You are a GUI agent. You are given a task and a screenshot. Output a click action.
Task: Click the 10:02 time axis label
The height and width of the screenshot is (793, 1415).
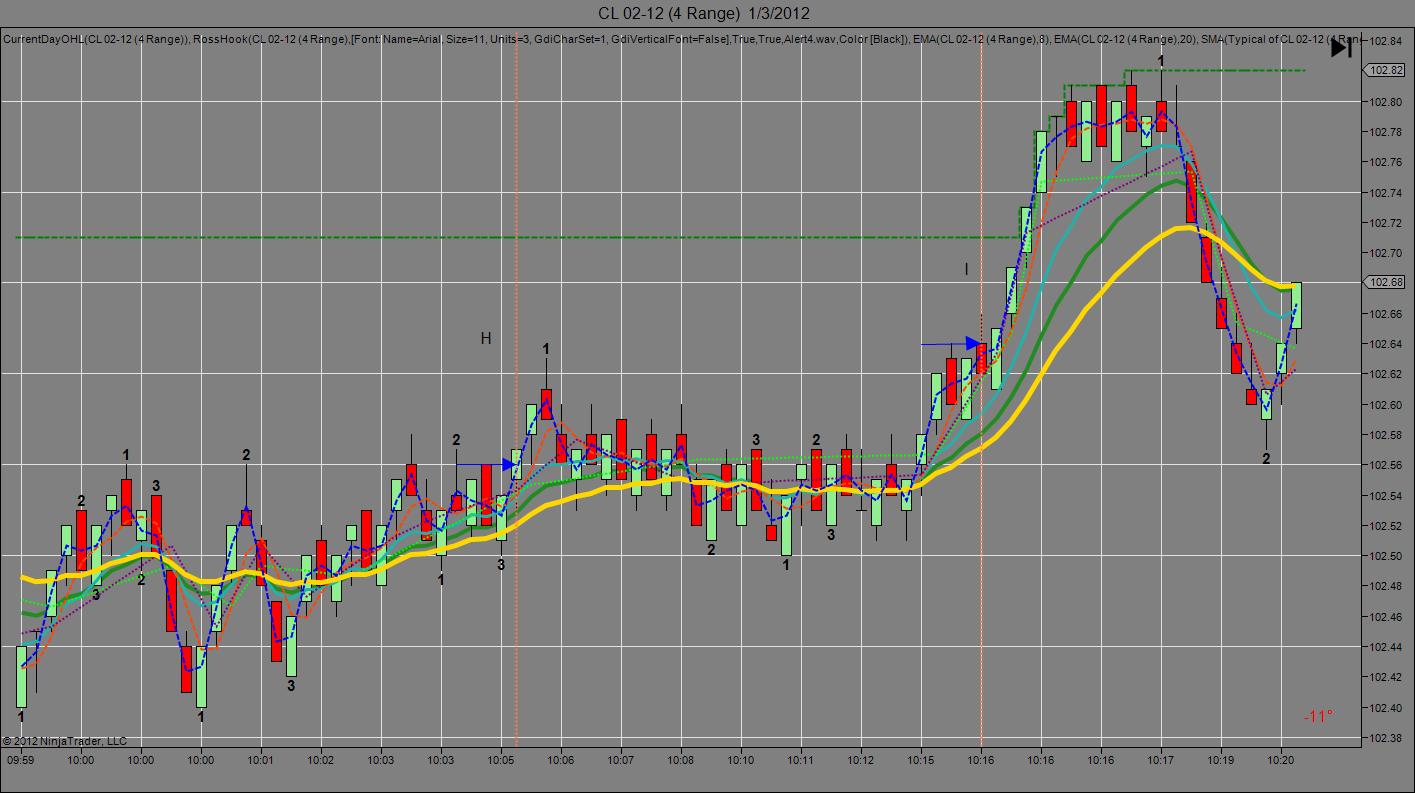[x=321, y=760]
